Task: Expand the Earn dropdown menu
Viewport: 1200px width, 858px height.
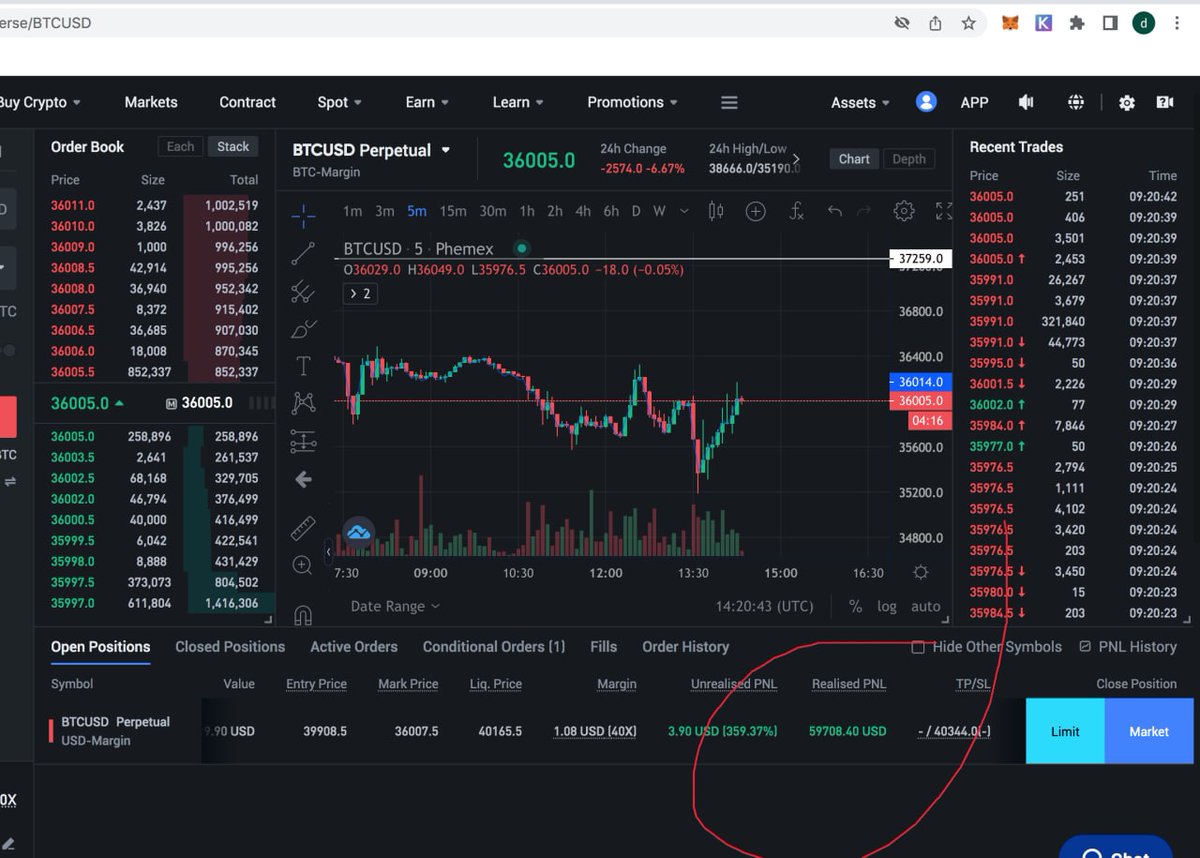Action: pos(427,102)
